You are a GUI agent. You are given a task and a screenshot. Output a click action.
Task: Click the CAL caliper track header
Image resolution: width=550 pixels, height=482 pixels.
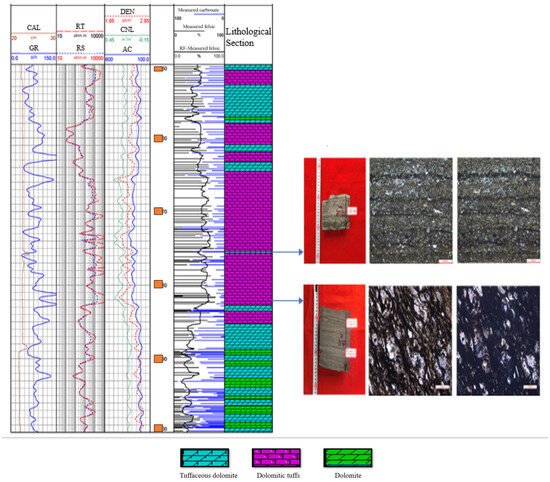pos(34,28)
